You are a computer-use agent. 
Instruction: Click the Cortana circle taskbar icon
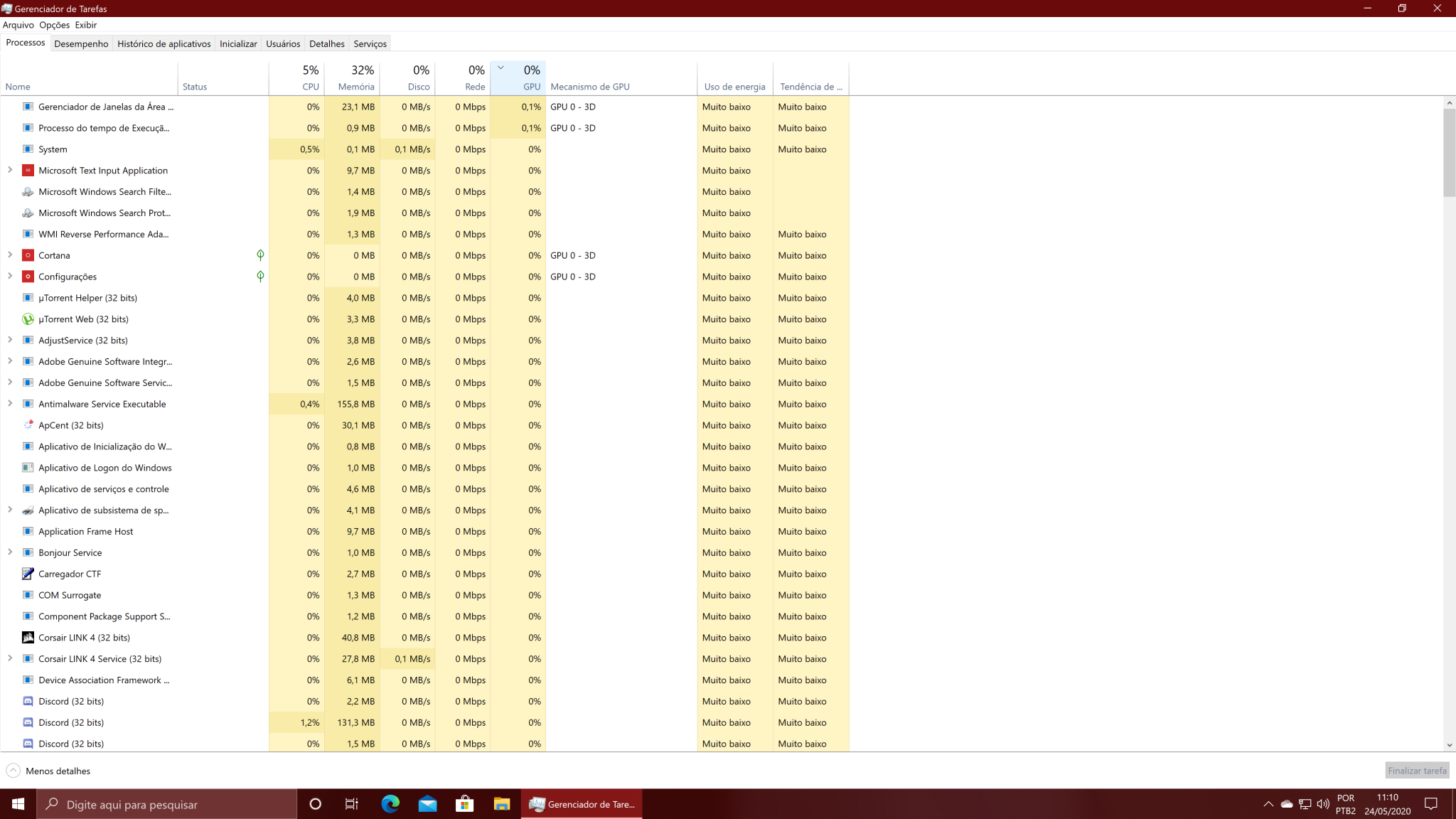tap(315, 804)
